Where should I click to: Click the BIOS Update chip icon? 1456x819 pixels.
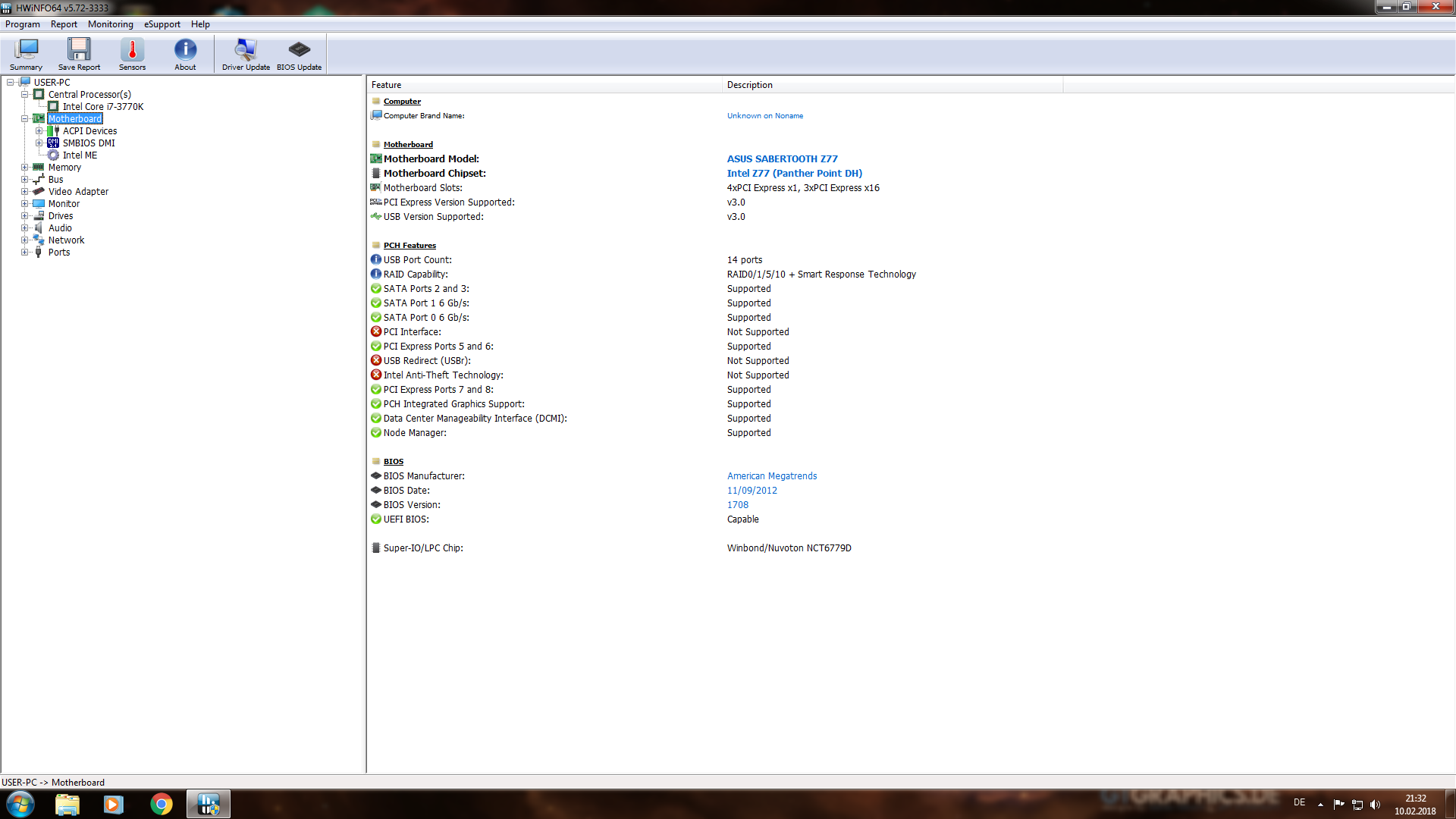299,54
